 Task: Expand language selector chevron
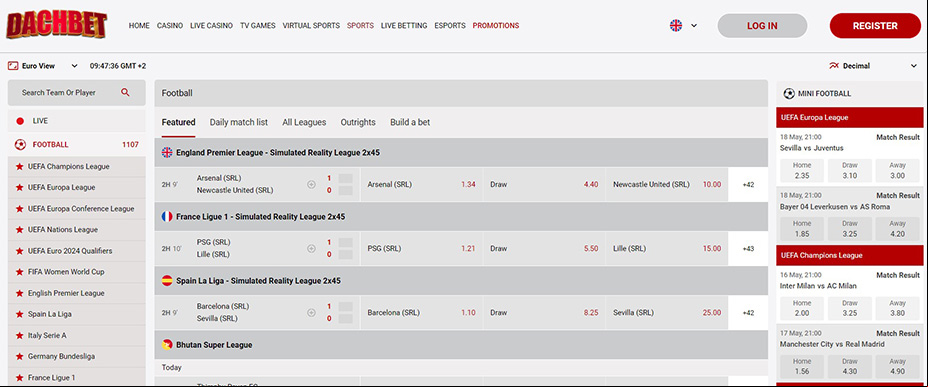(694, 25)
